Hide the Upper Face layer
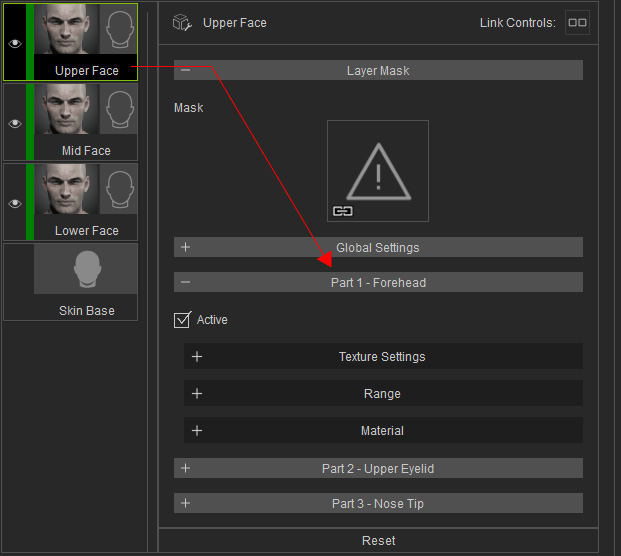 15,43
